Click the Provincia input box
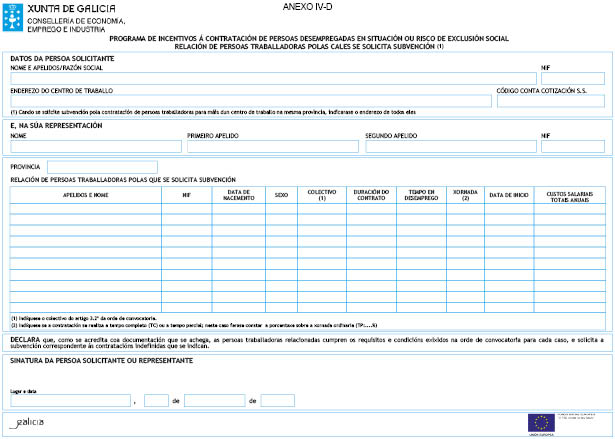Viewport: 615px width, 439px height. (x=102, y=166)
